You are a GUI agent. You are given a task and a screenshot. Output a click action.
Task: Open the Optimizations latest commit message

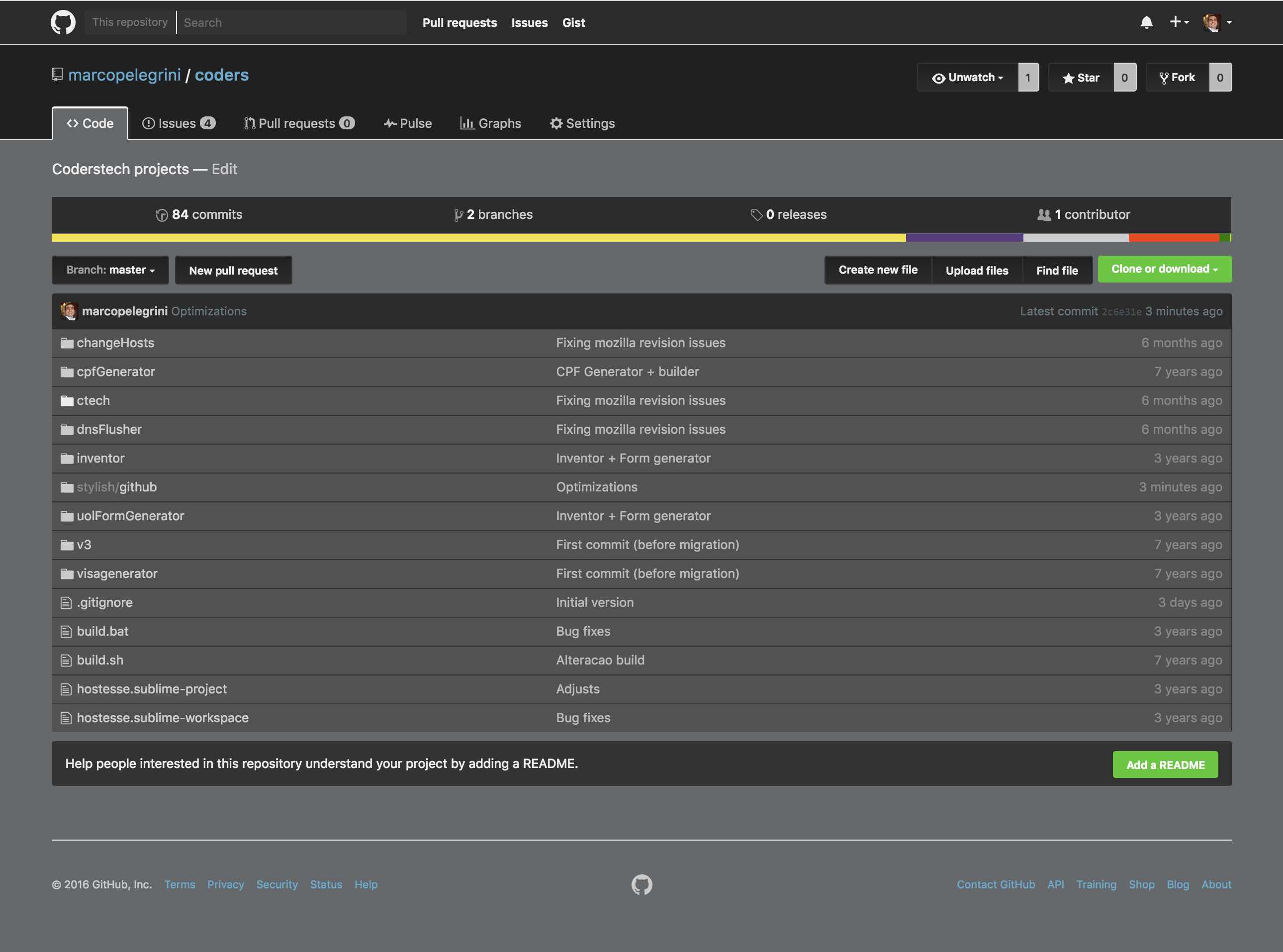point(209,311)
